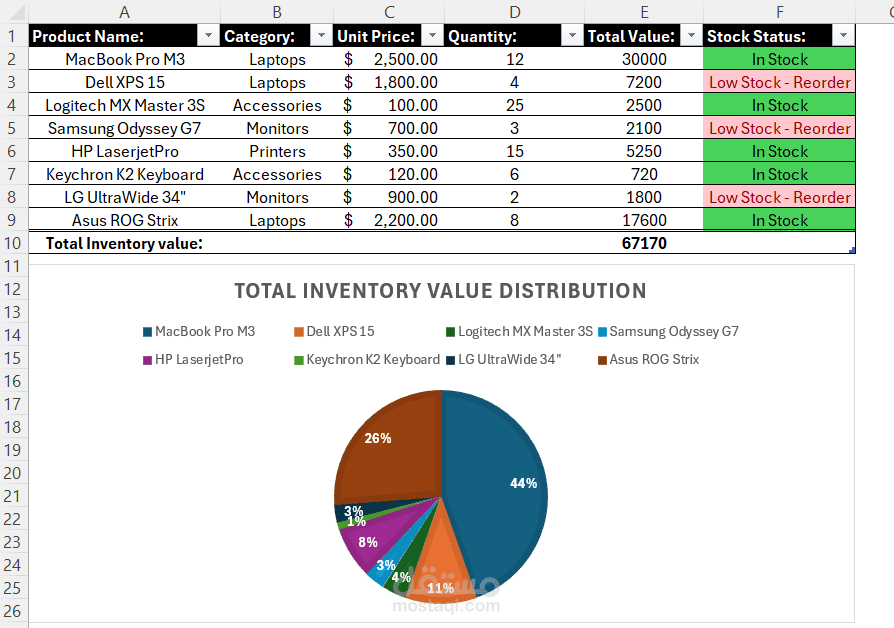The height and width of the screenshot is (628, 894).
Task: Click the quantity 25 cell
Action: coord(514,105)
